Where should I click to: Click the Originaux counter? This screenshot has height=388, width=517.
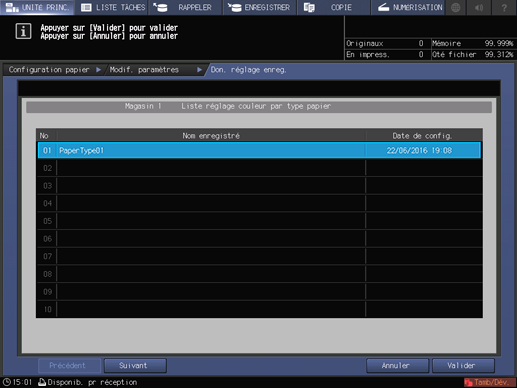[x=387, y=43]
